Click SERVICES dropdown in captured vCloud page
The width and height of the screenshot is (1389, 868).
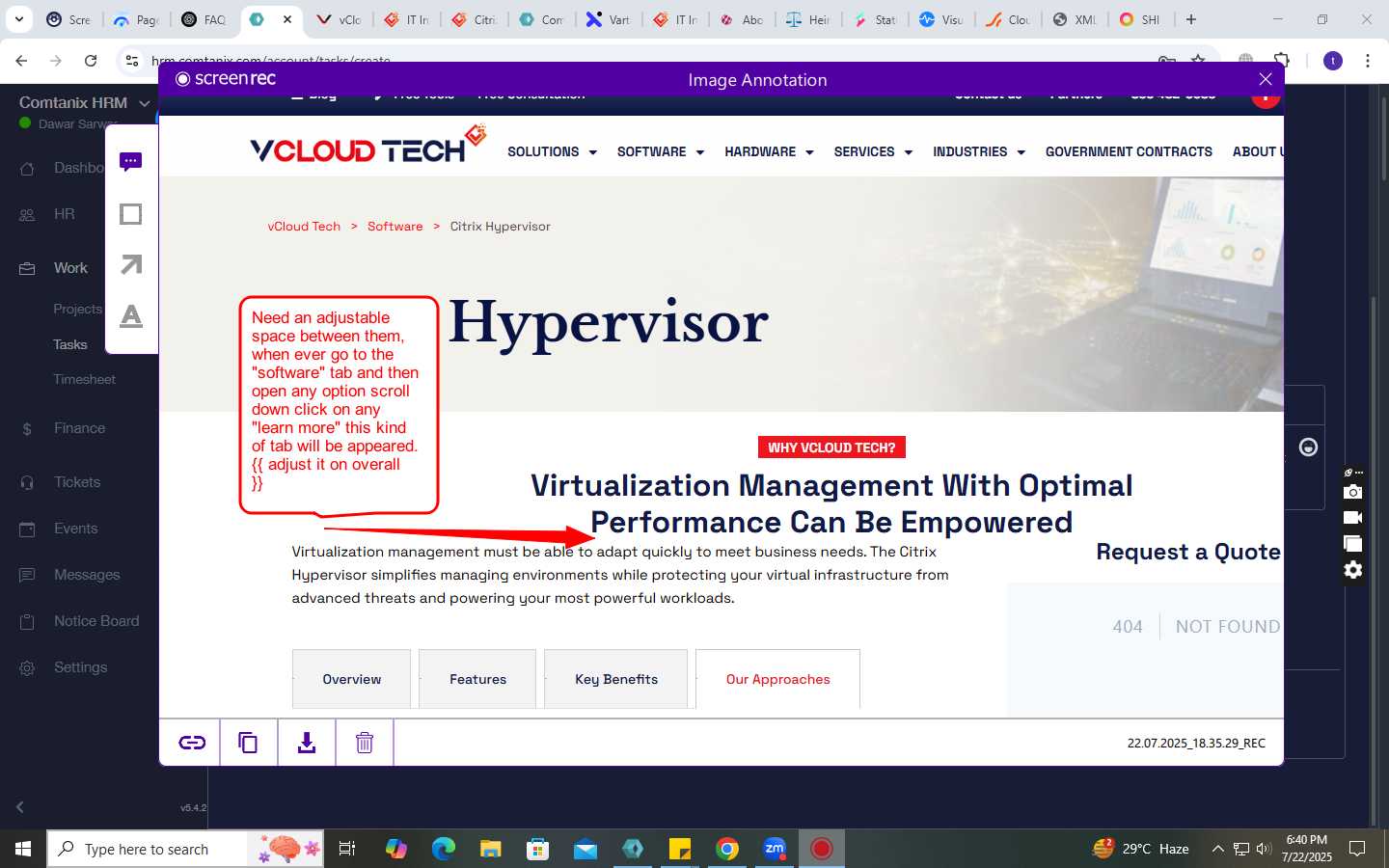coord(873,151)
